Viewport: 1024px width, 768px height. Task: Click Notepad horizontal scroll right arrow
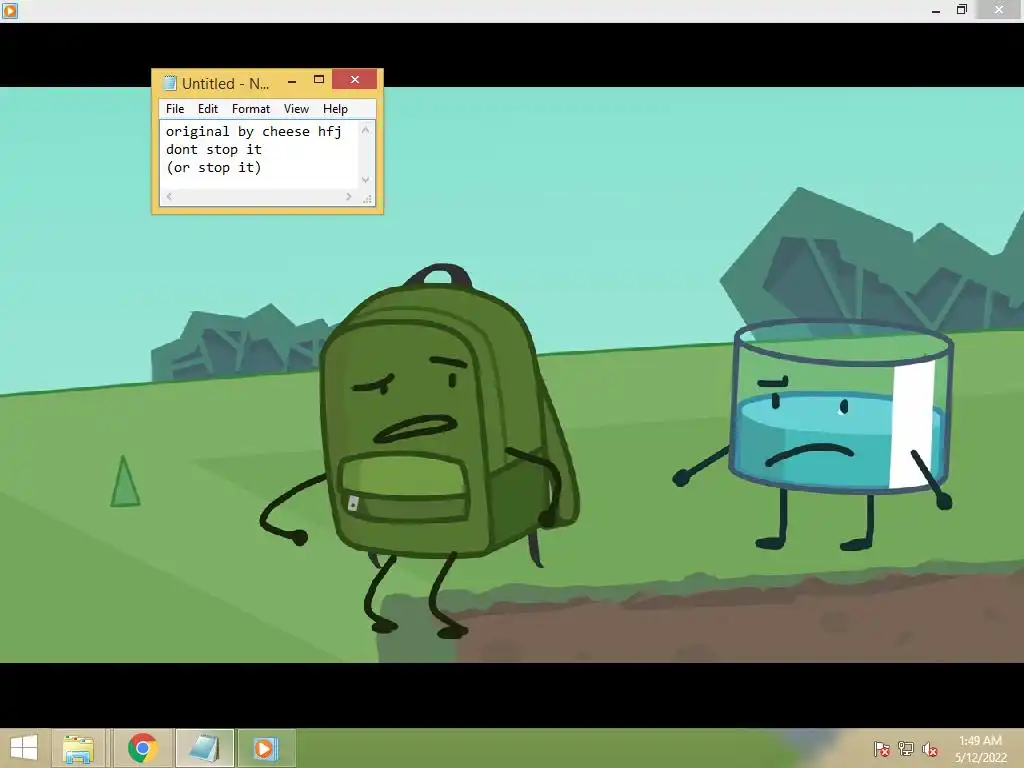pyautogui.click(x=349, y=197)
